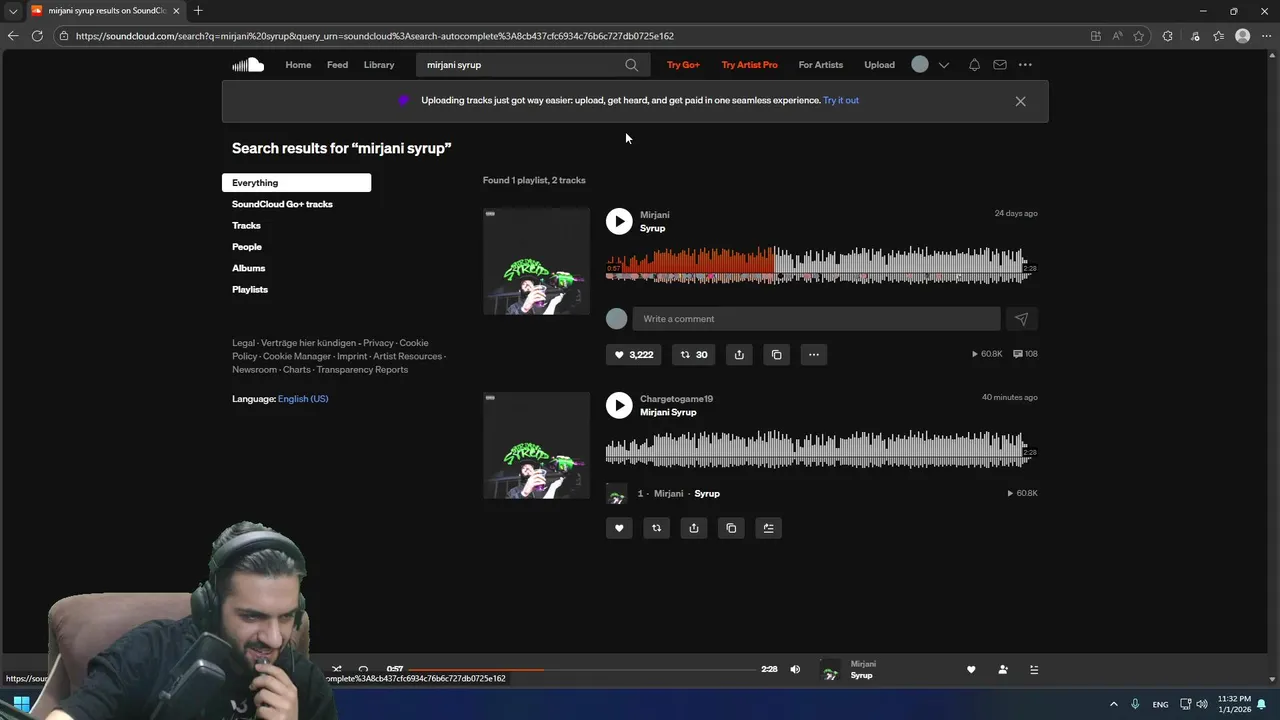Toggle shuffle in the bottom player

(x=336, y=669)
